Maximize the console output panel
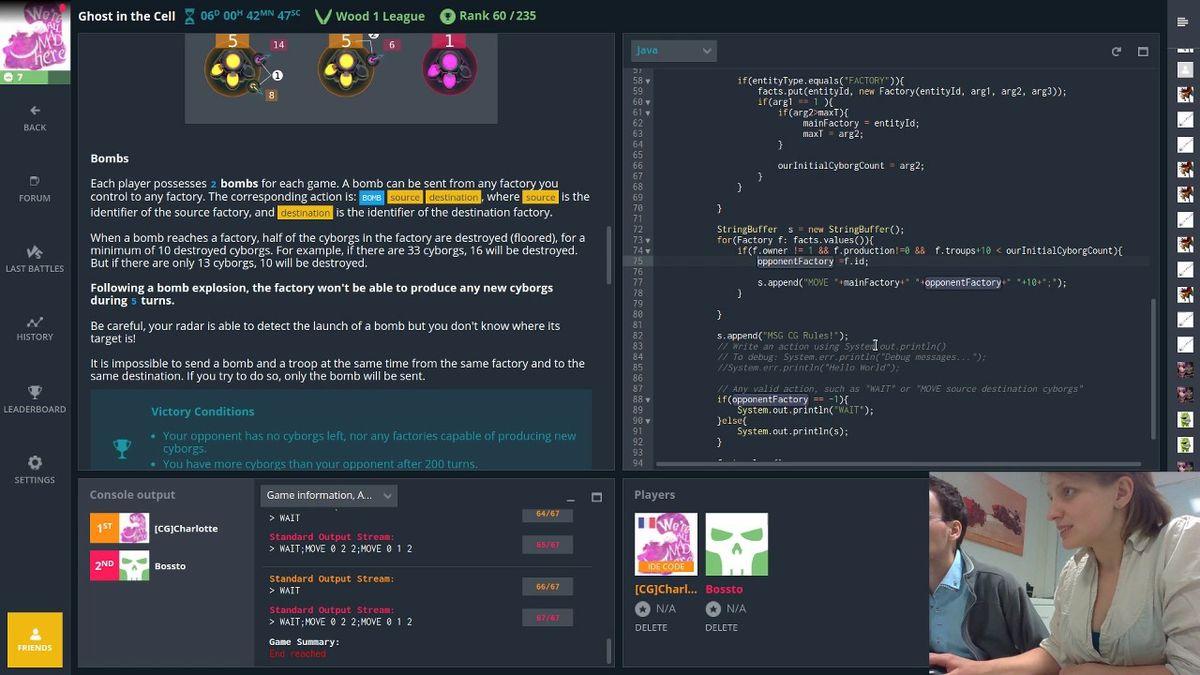This screenshot has height=675, width=1200. 596,497
